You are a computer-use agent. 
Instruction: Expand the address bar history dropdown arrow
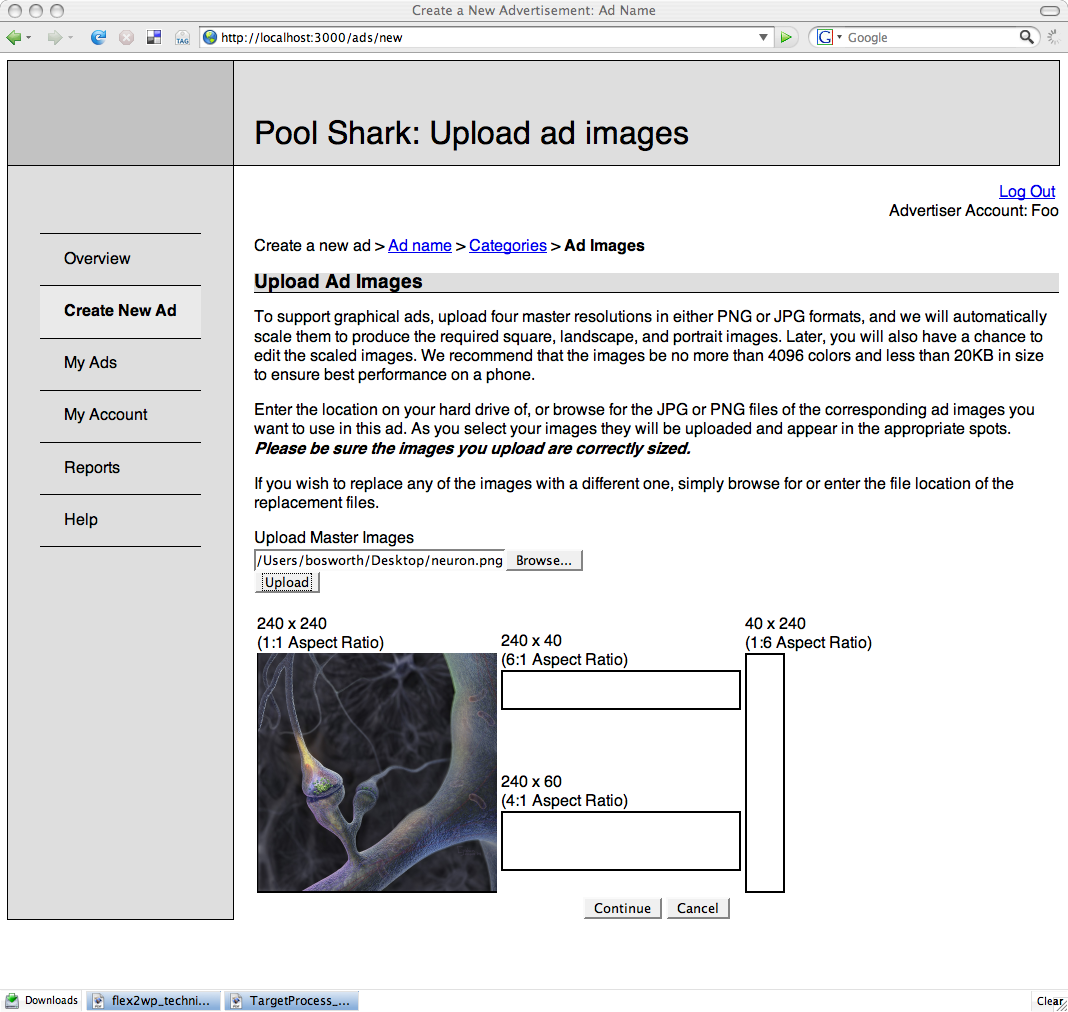point(763,37)
